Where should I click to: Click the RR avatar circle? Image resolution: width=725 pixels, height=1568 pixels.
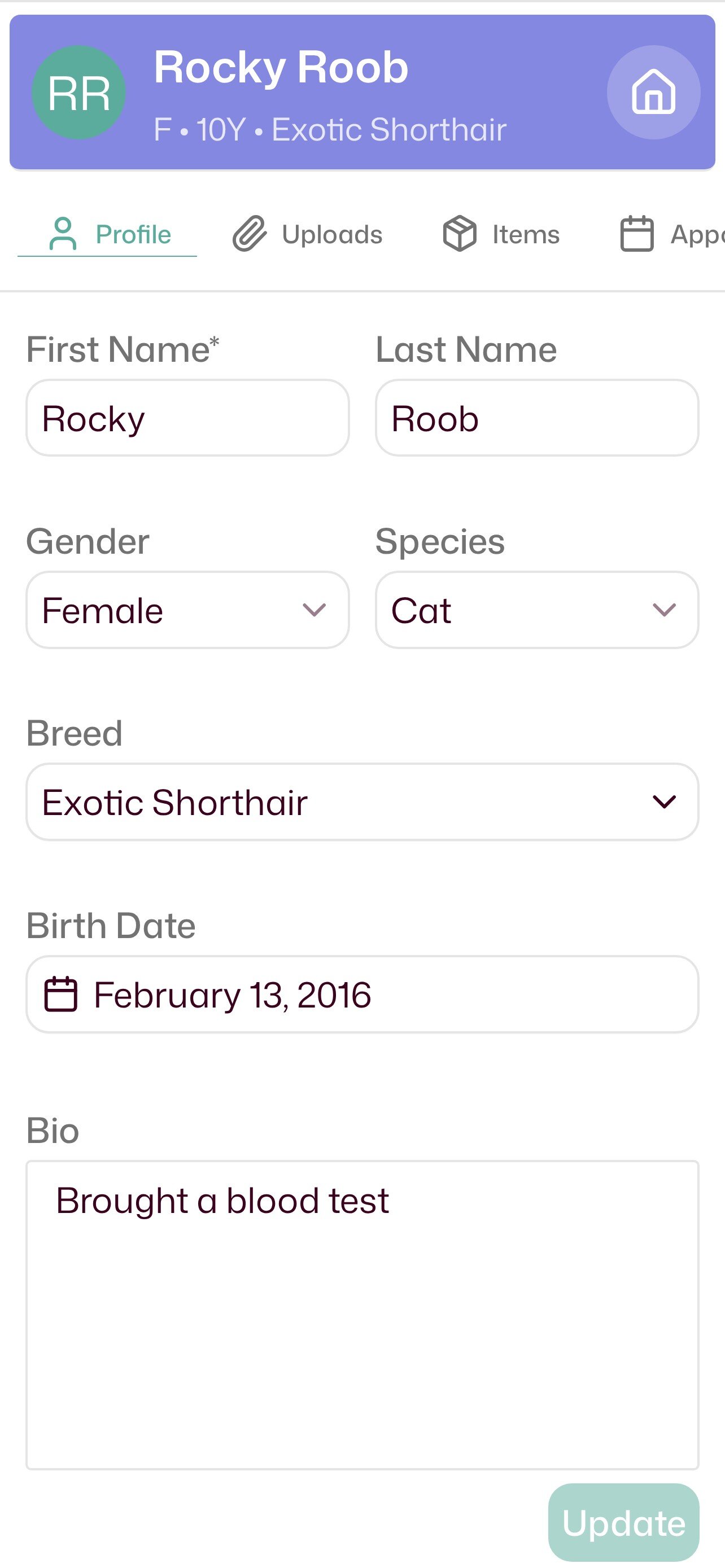(78, 93)
